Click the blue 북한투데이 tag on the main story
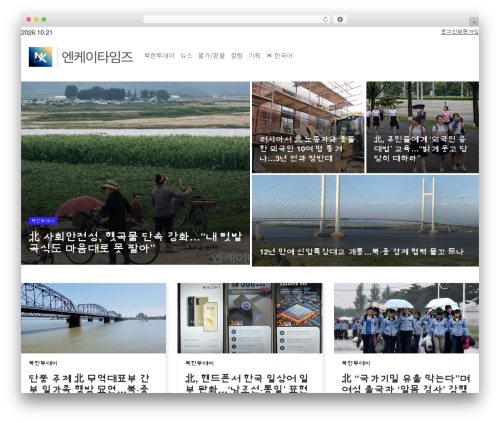This screenshot has width=500, height=423. point(43,221)
